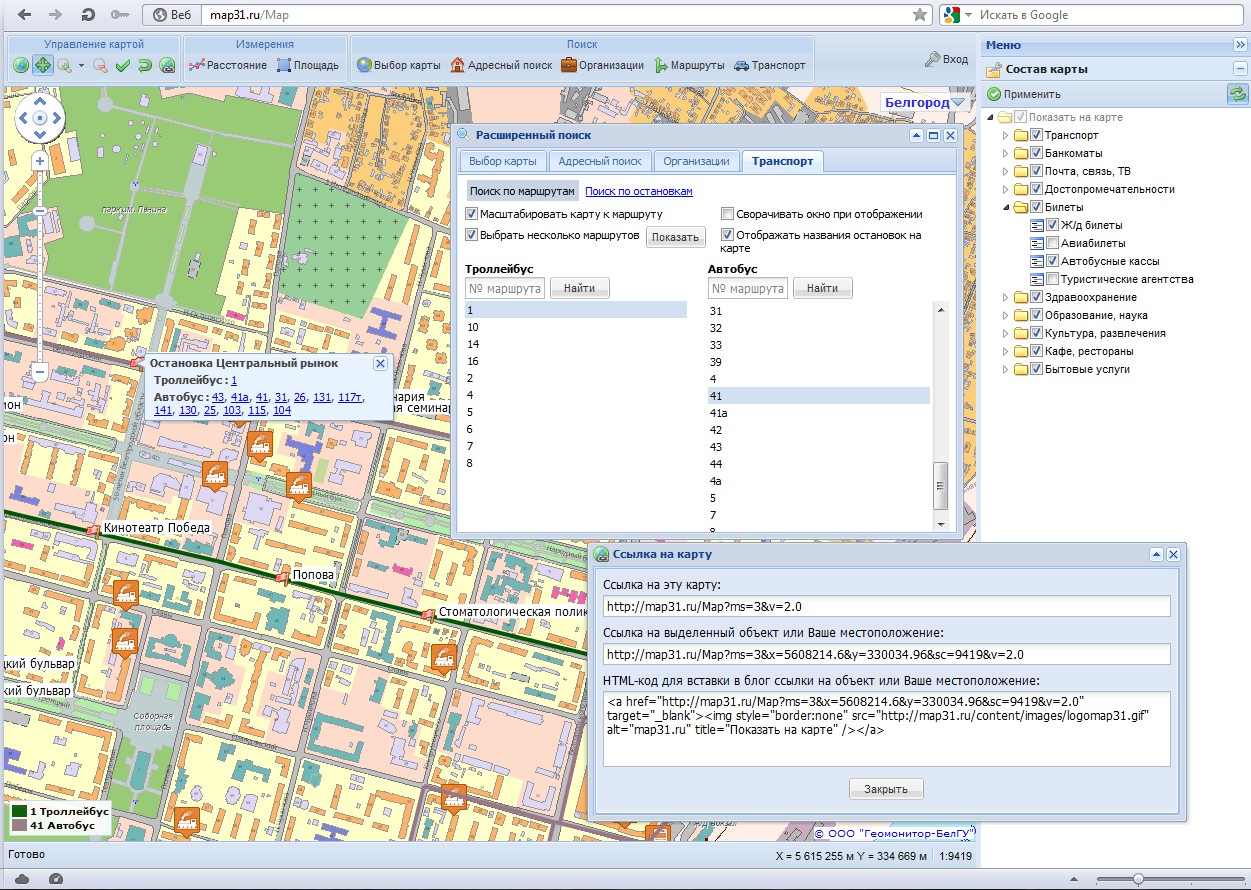Click the Расстояние measurement tool
This screenshot has height=890, width=1251.
229,65
